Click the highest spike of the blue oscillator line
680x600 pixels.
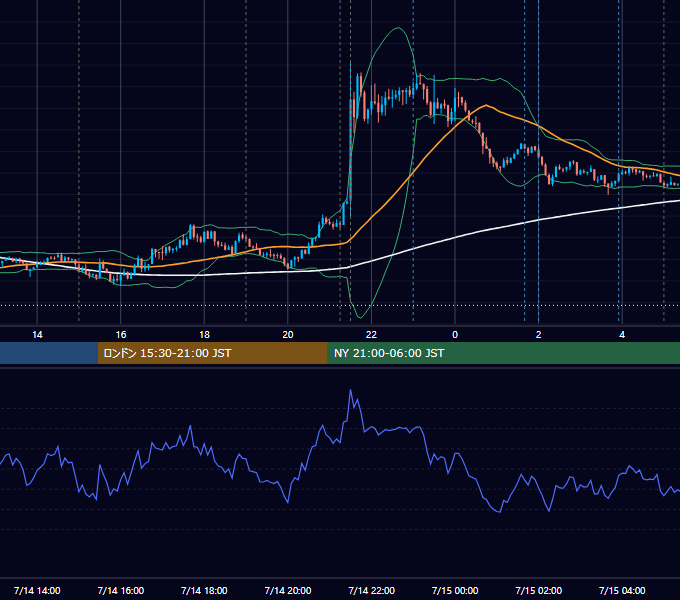point(350,390)
